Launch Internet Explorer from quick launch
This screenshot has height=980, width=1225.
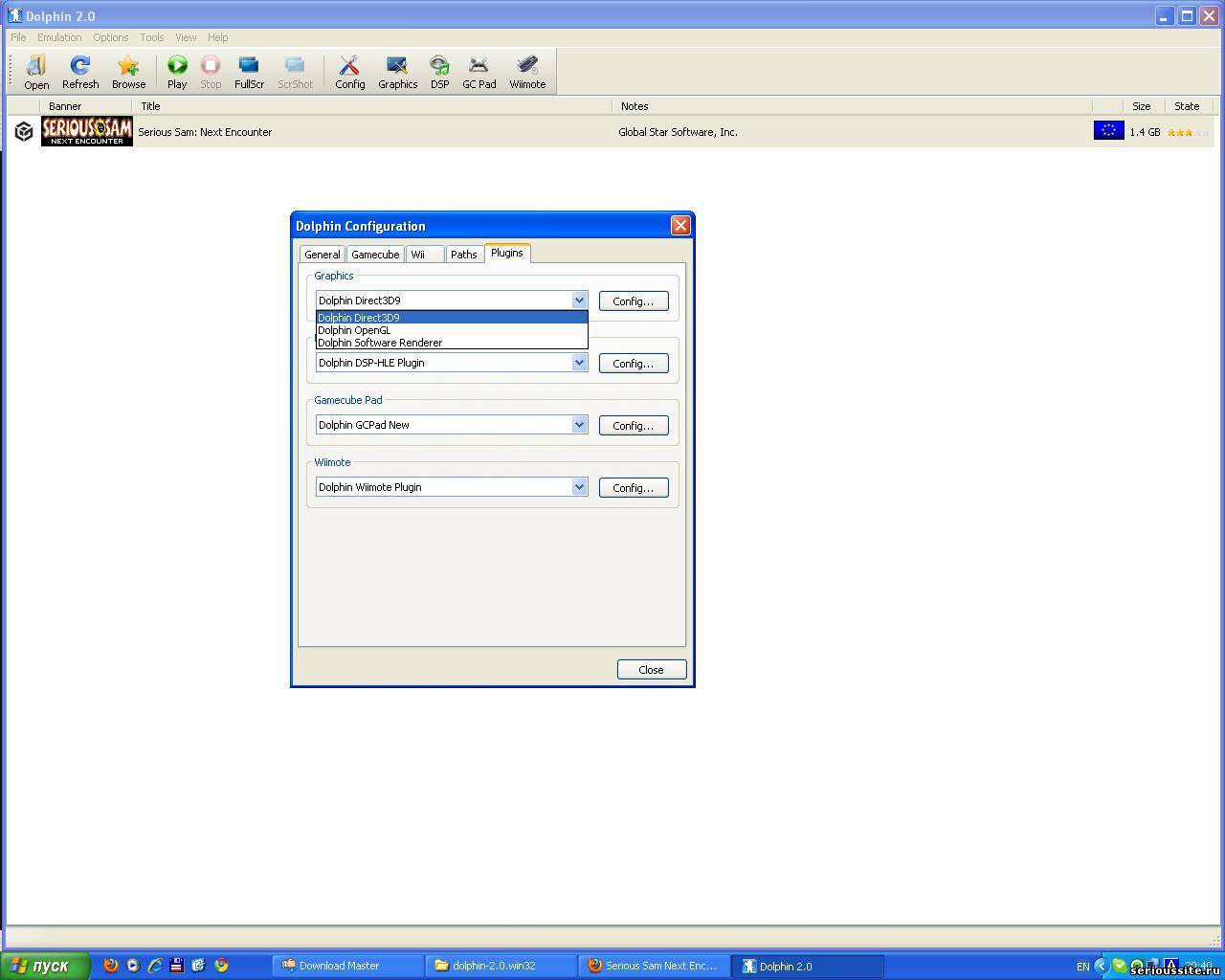click(154, 966)
